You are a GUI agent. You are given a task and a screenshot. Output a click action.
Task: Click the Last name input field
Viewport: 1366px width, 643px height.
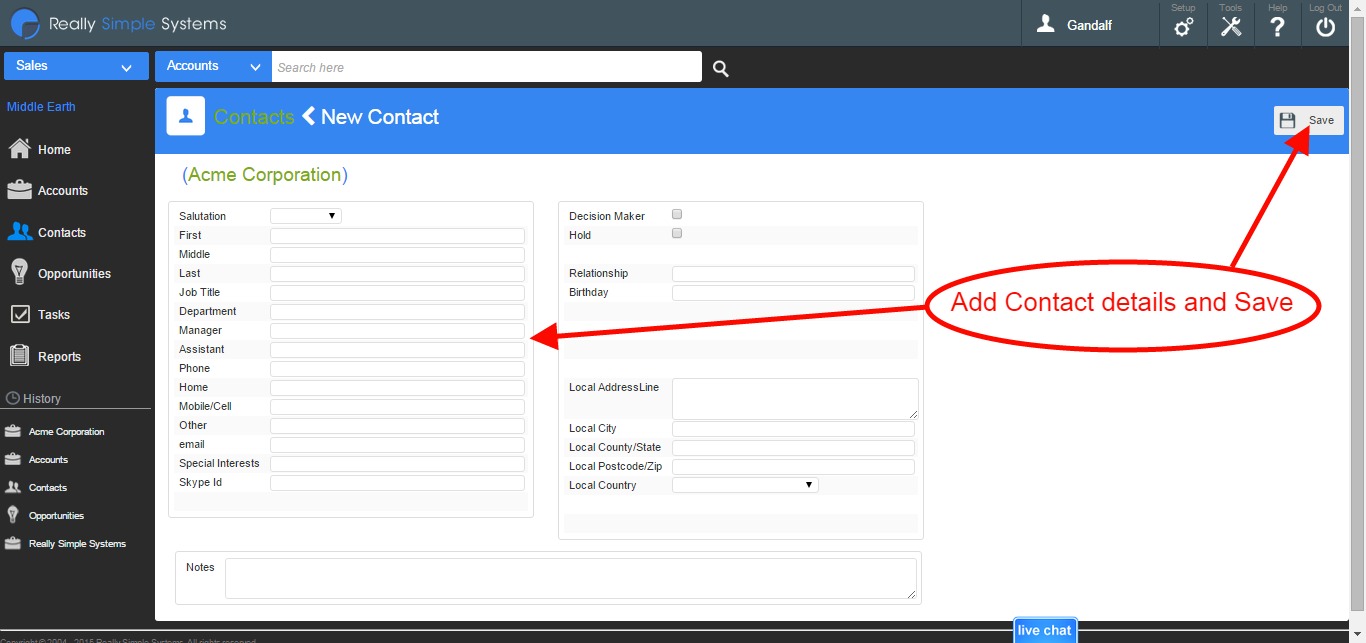click(x=397, y=274)
